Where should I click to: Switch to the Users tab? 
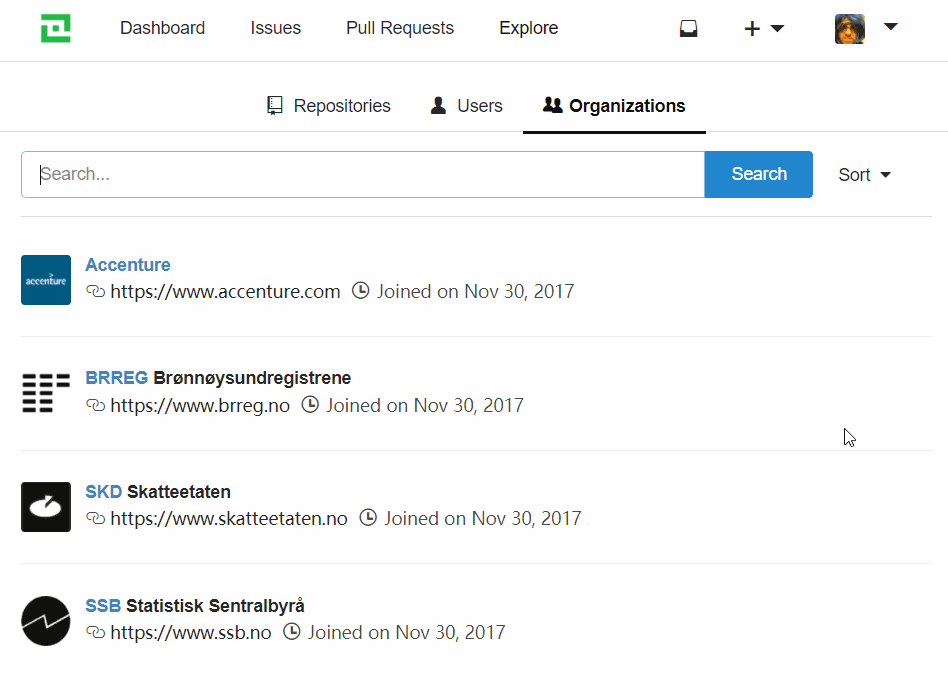[x=466, y=106]
